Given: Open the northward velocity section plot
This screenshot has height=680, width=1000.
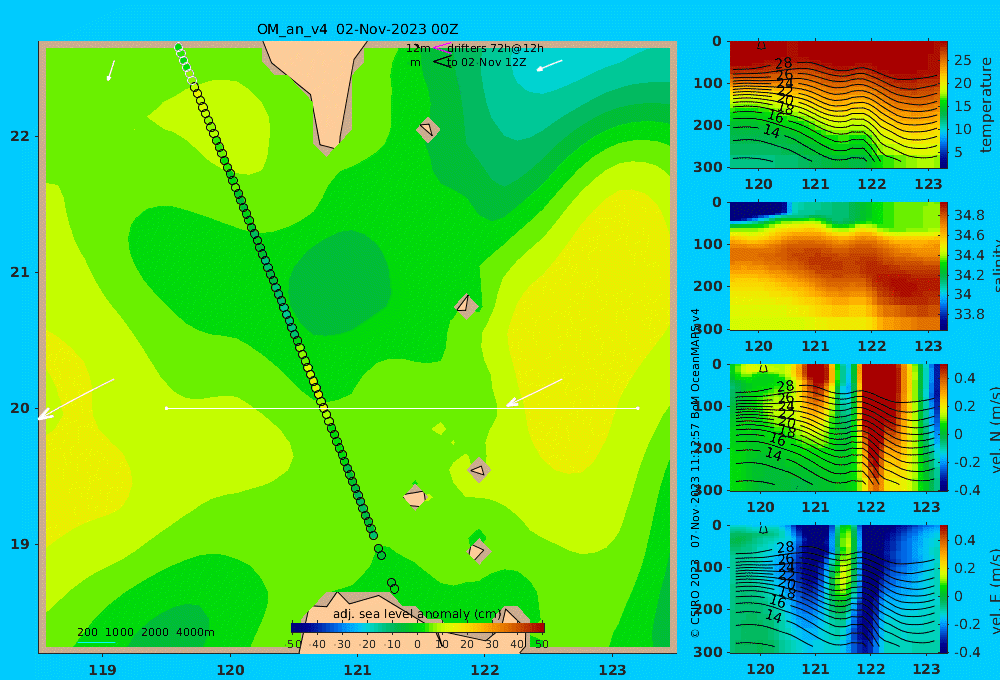Looking at the screenshot, I should click(x=834, y=427).
